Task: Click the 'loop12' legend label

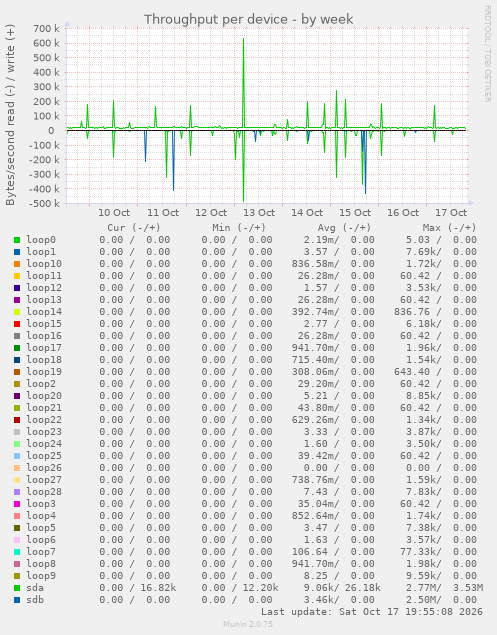Action: [44, 288]
